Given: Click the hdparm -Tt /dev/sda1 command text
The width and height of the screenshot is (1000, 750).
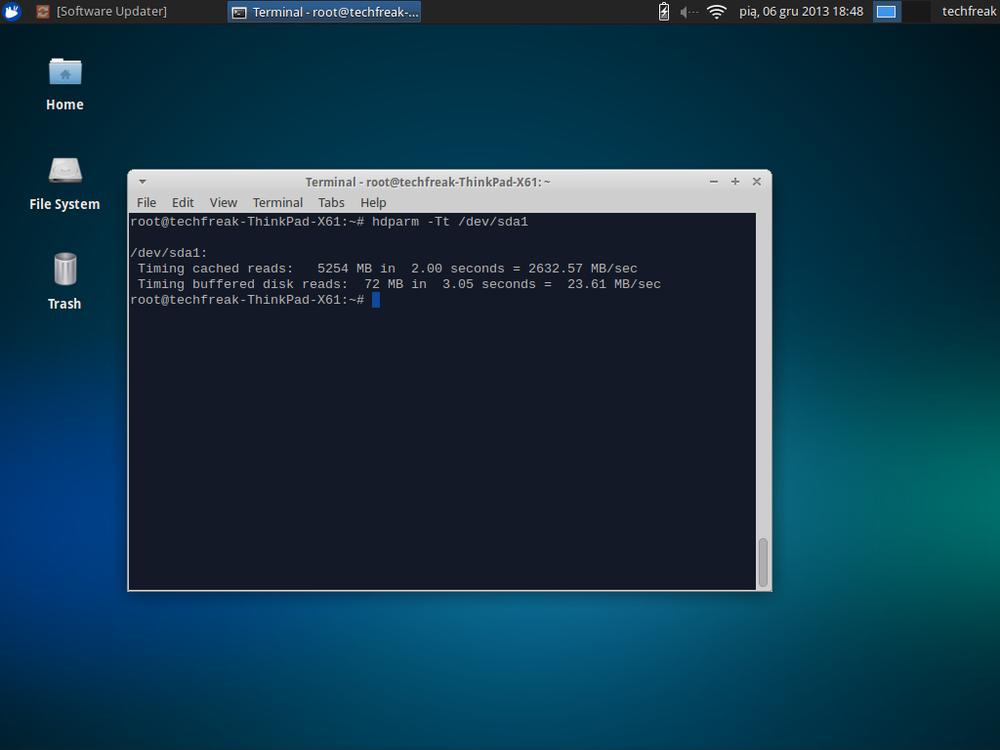Looking at the screenshot, I should pyautogui.click(x=450, y=222).
